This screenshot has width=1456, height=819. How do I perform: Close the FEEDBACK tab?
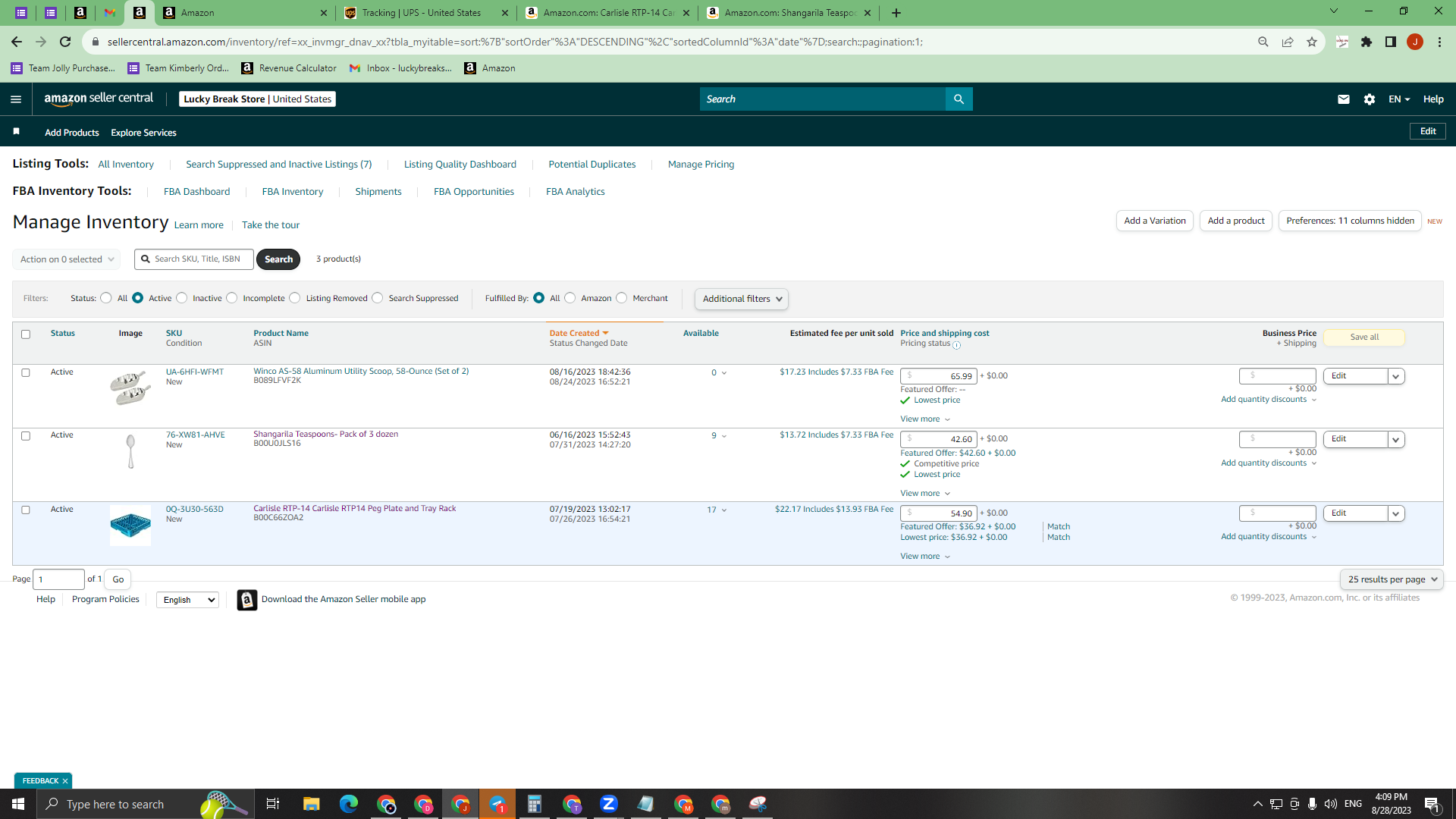pos(65,781)
